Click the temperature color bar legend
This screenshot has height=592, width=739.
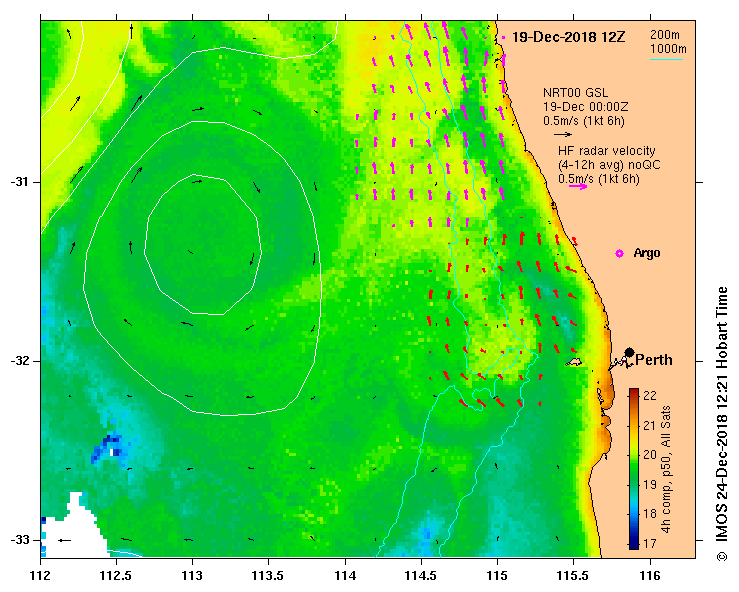click(634, 469)
